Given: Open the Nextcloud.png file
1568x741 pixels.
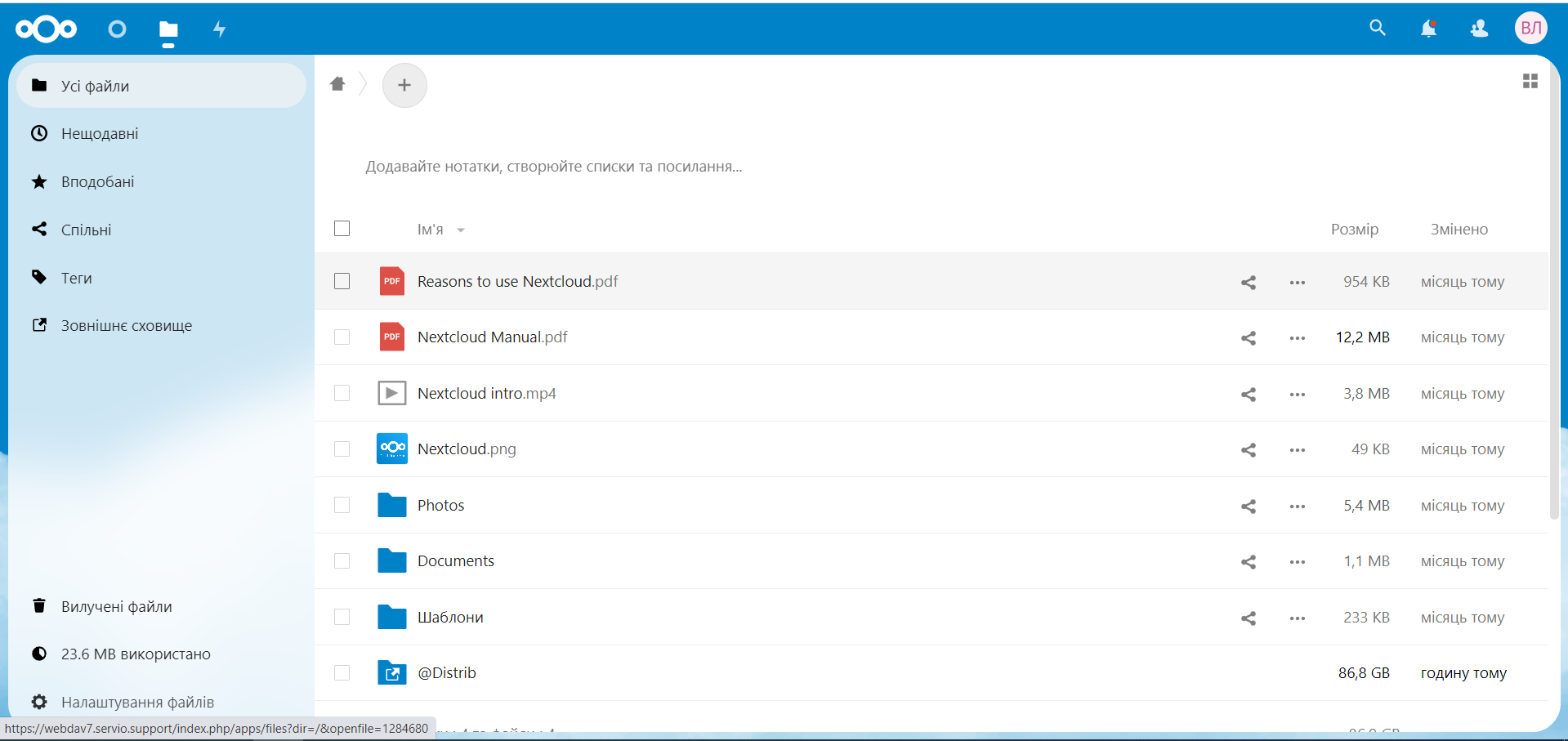Looking at the screenshot, I should tap(467, 449).
